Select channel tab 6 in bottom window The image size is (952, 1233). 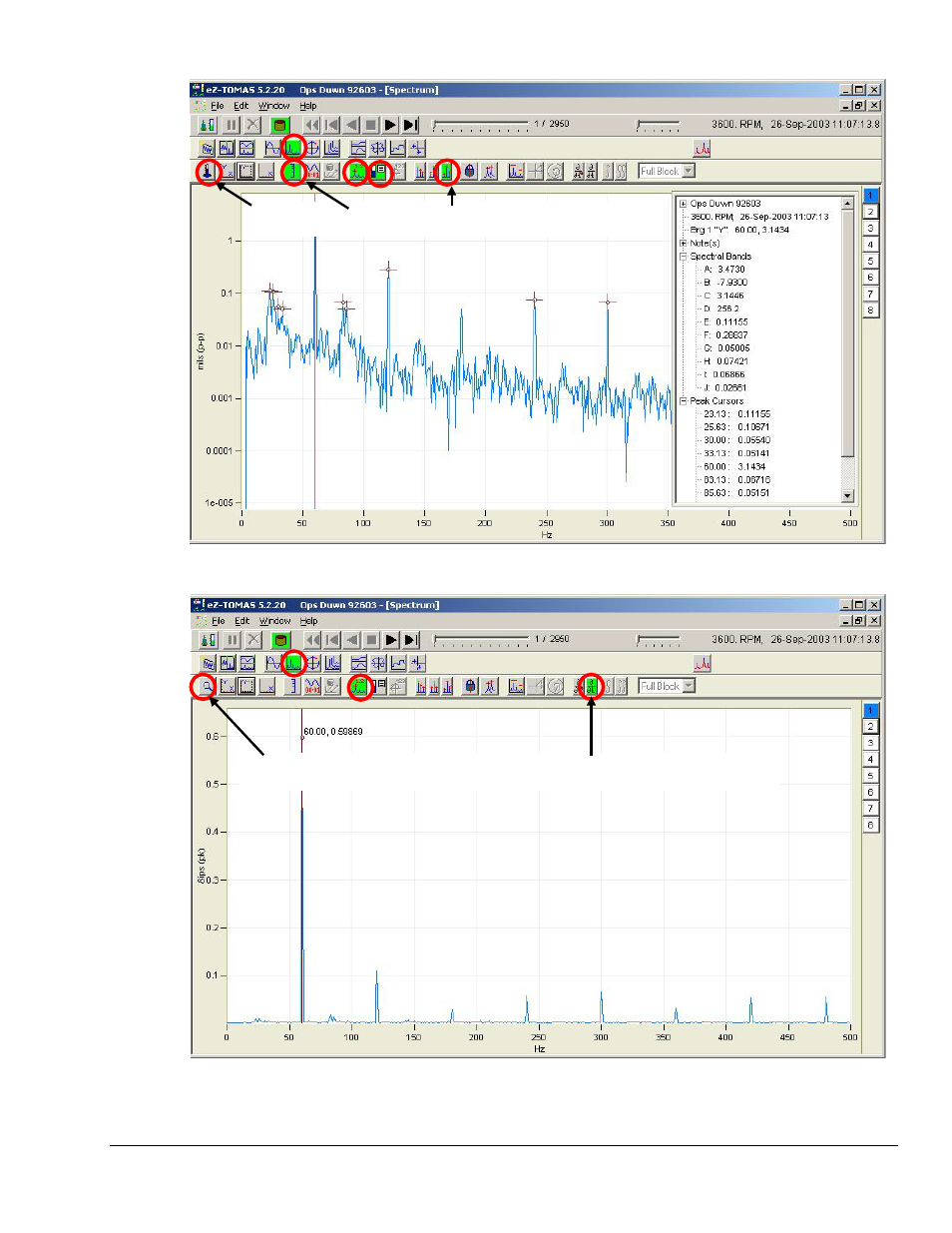[x=870, y=792]
